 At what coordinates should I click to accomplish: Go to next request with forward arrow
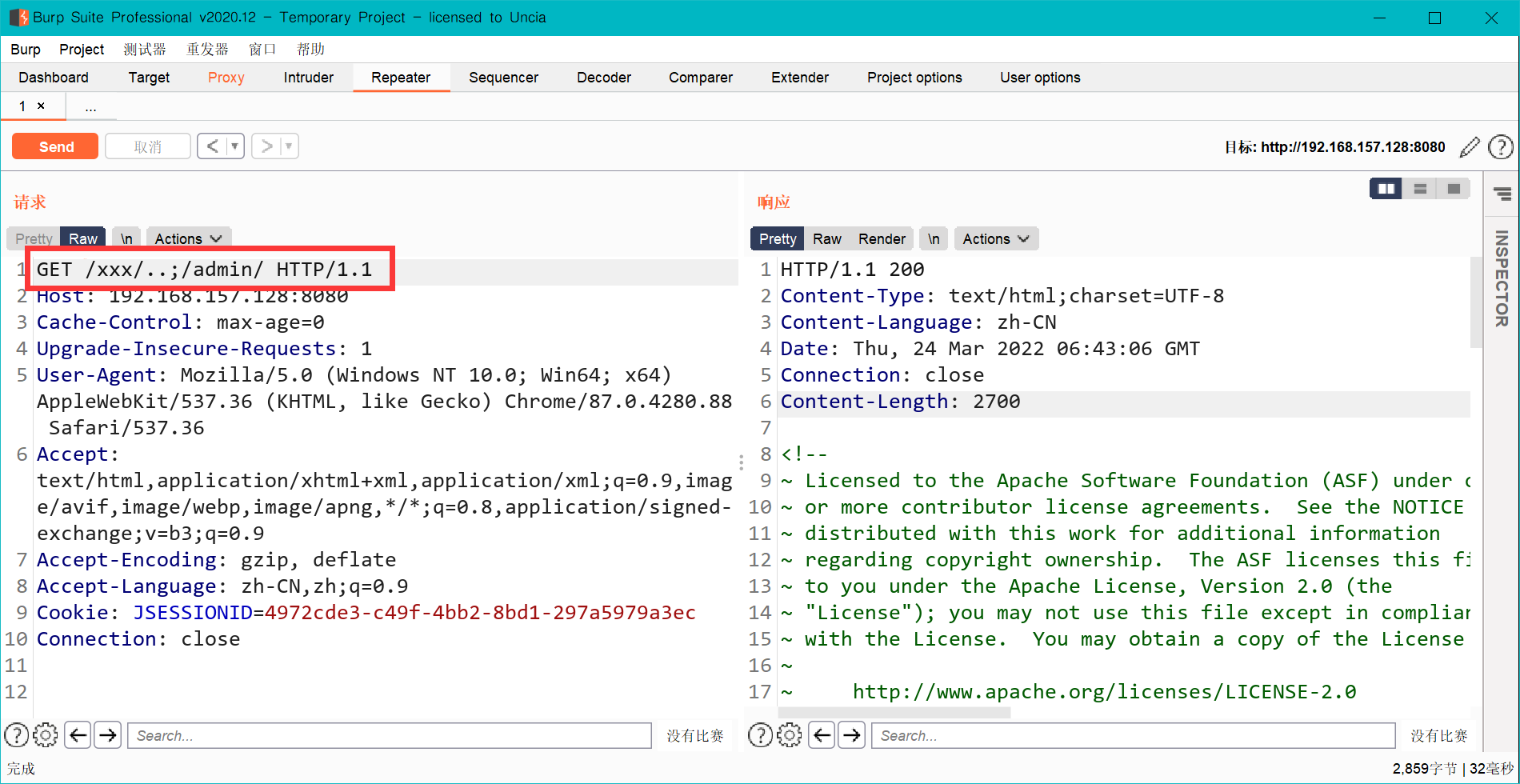(x=266, y=146)
